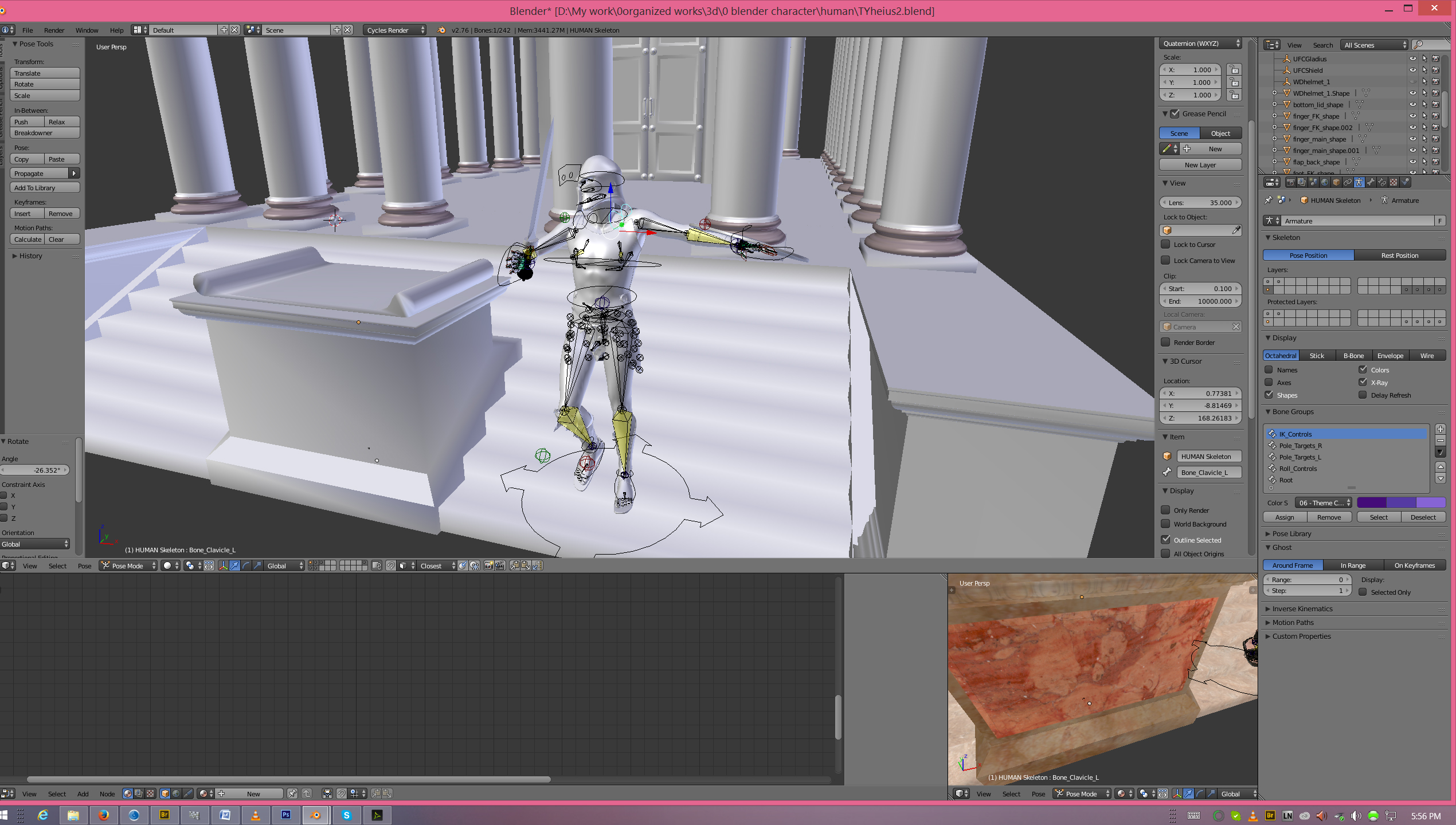Open the Render properties tab camera icon

1290,182
